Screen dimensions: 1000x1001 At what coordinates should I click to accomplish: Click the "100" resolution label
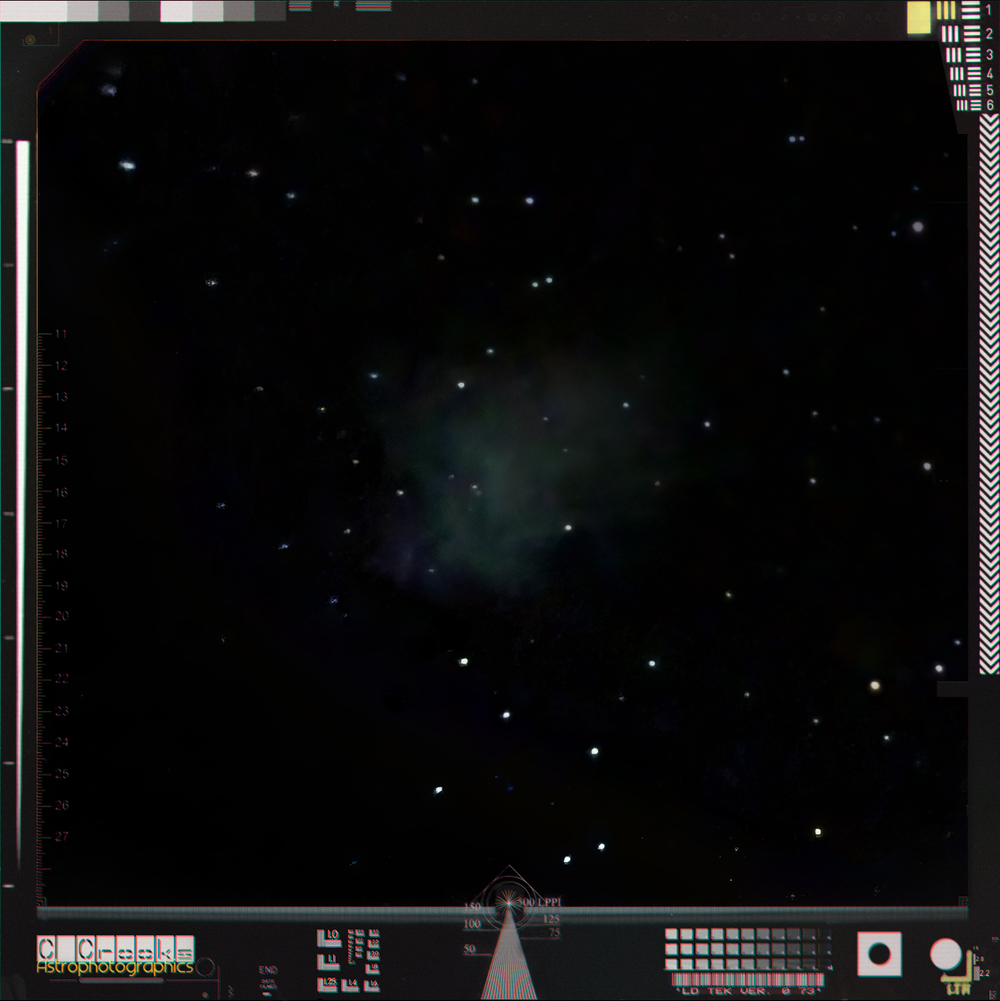[x=472, y=924]
